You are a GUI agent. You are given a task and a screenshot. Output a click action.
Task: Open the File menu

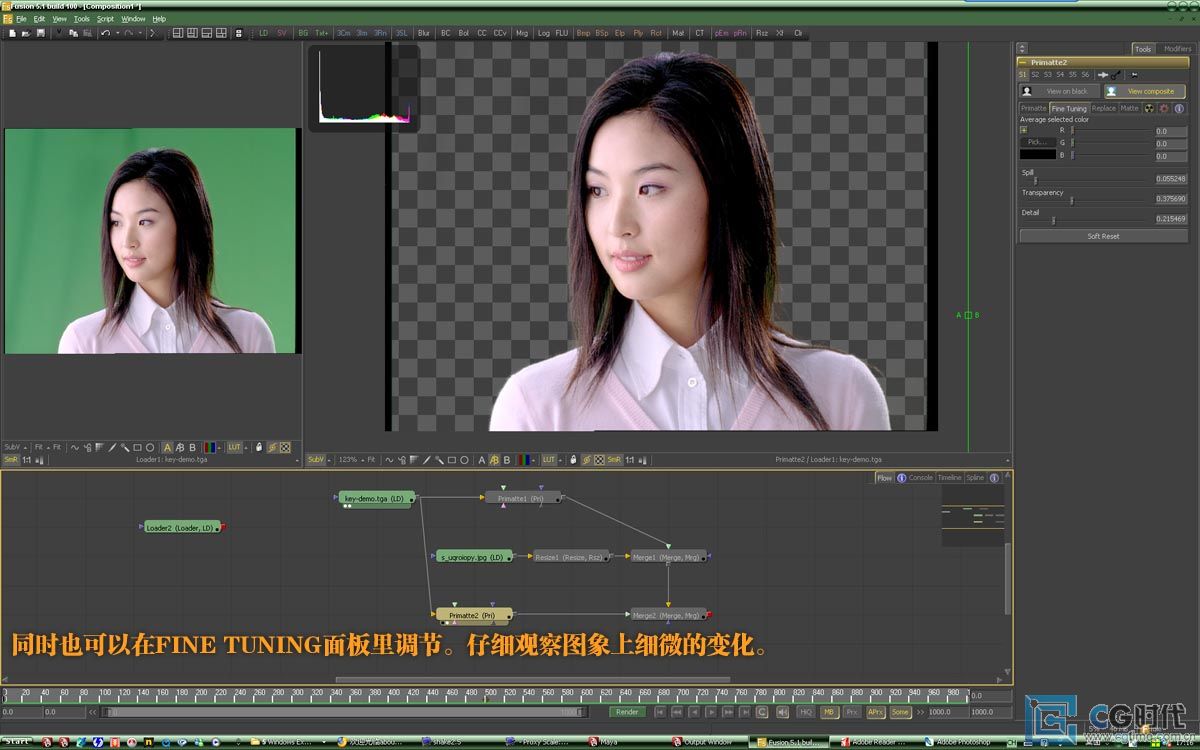[x=21, y=19]
